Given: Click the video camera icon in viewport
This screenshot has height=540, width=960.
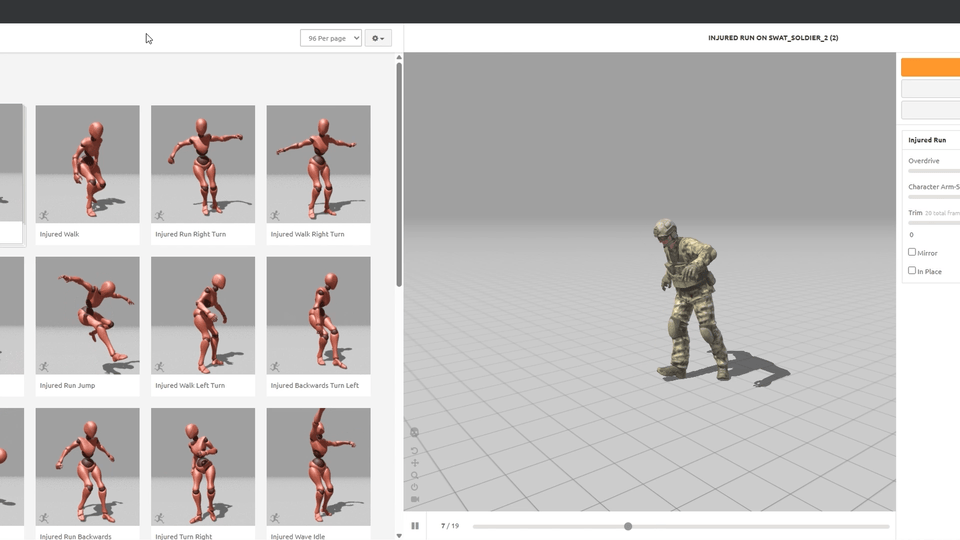Looking at the screenshot, I should point(415,499).
